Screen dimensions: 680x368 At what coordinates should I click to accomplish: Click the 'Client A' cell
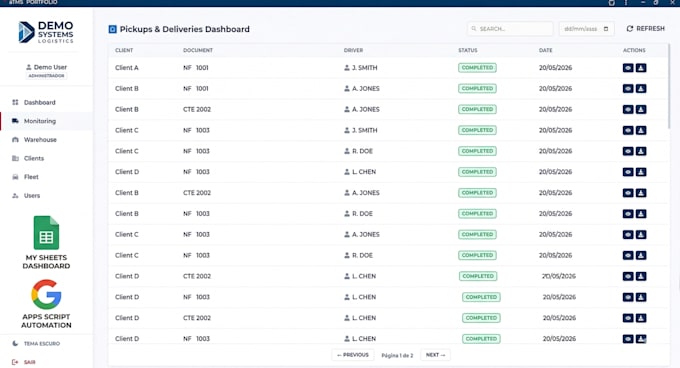127,68
